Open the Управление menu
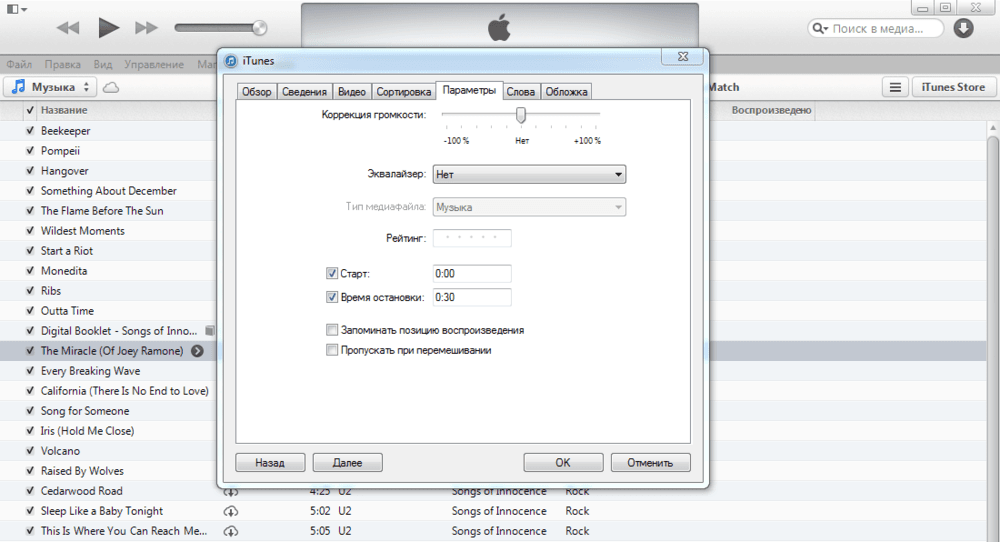The height and width of the screenshot is (542, 1000). (x=154, y=64)
